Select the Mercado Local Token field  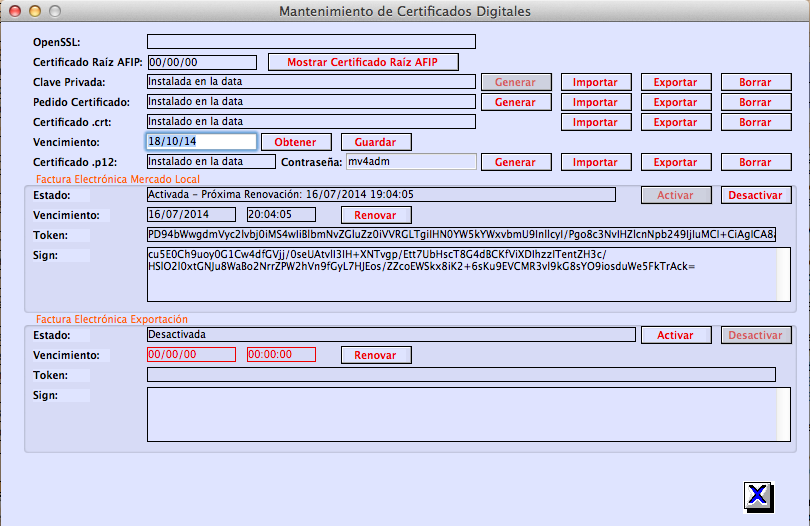[461, 235]
